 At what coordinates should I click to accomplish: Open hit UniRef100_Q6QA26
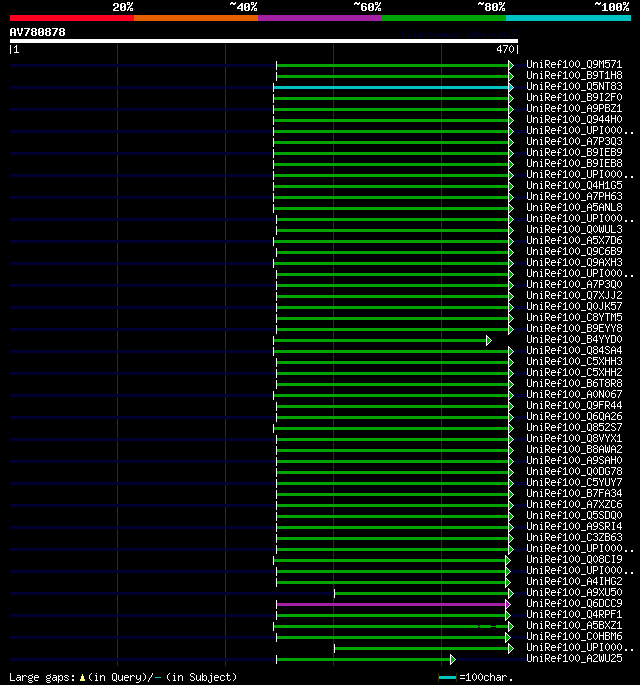[574, 417]
